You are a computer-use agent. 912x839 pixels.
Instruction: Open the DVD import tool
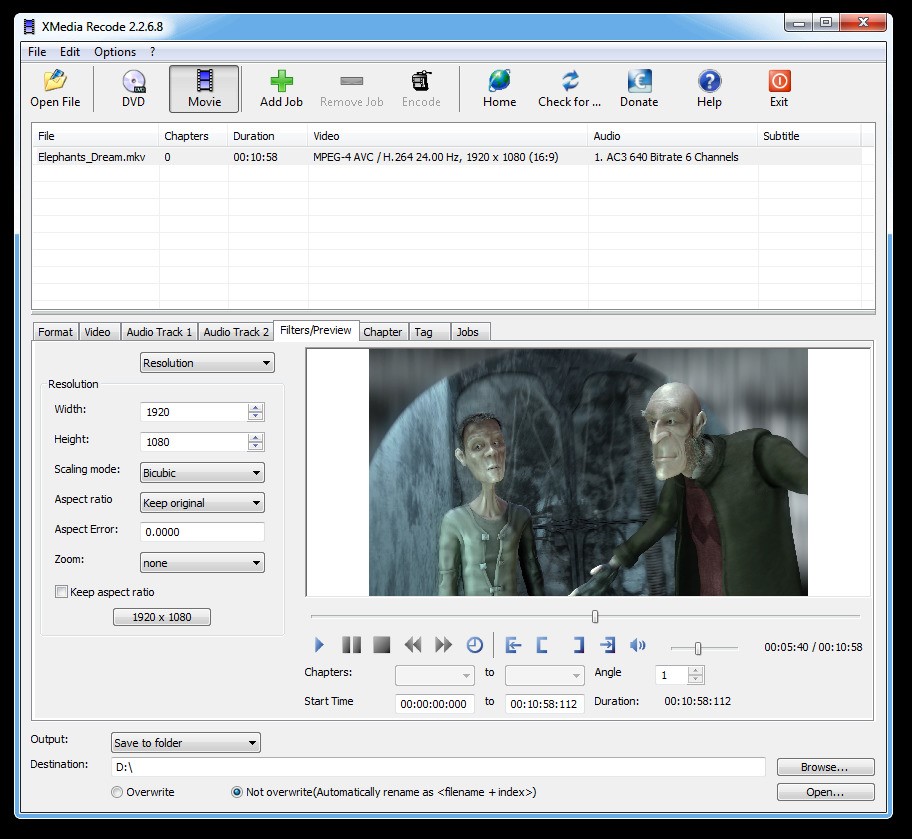pyautogui.click(x=132, y=88)
